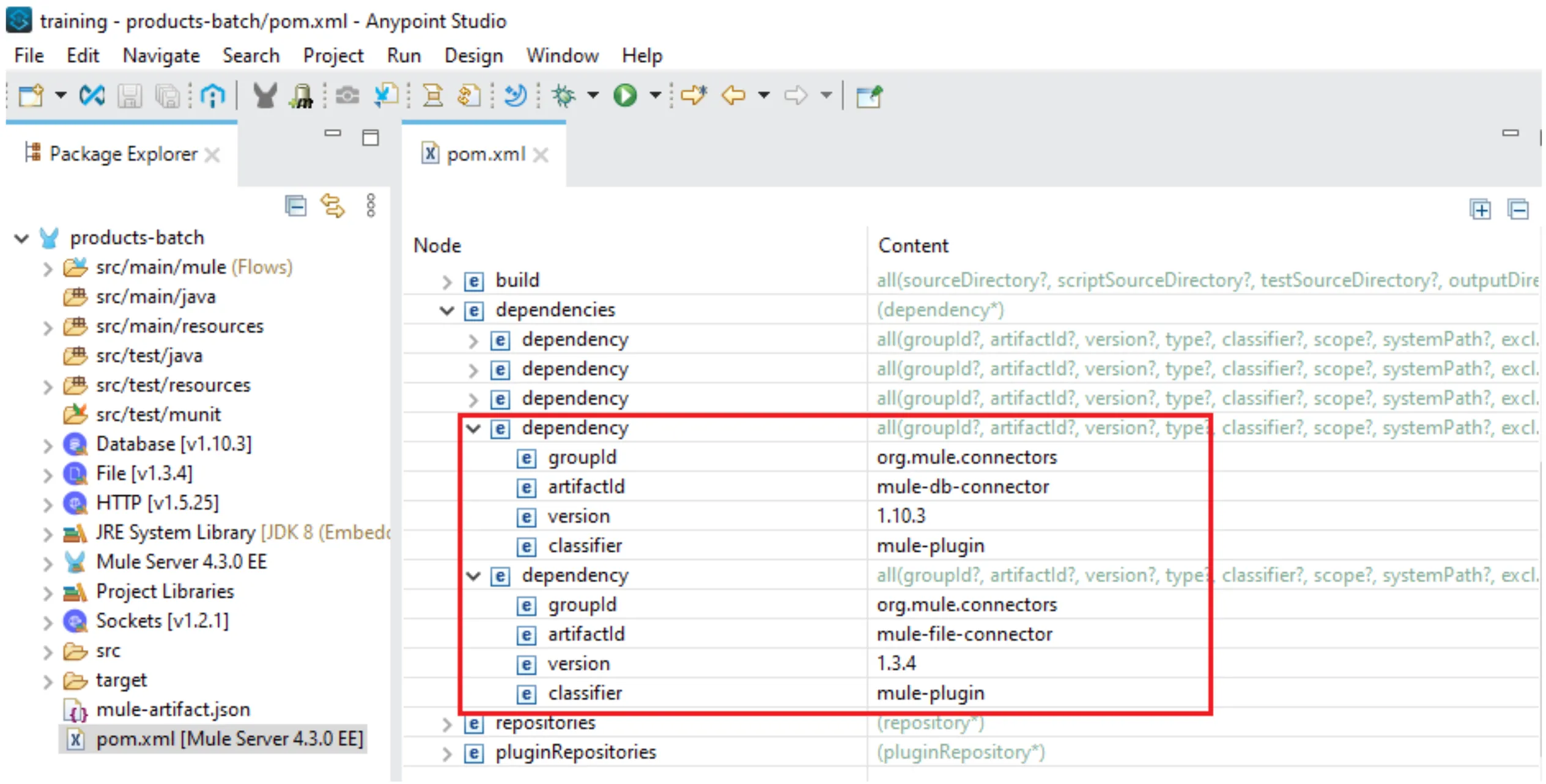Click the Save All toolbar icon
Viewport: 1546px width, 784px height.
[166, 96]
